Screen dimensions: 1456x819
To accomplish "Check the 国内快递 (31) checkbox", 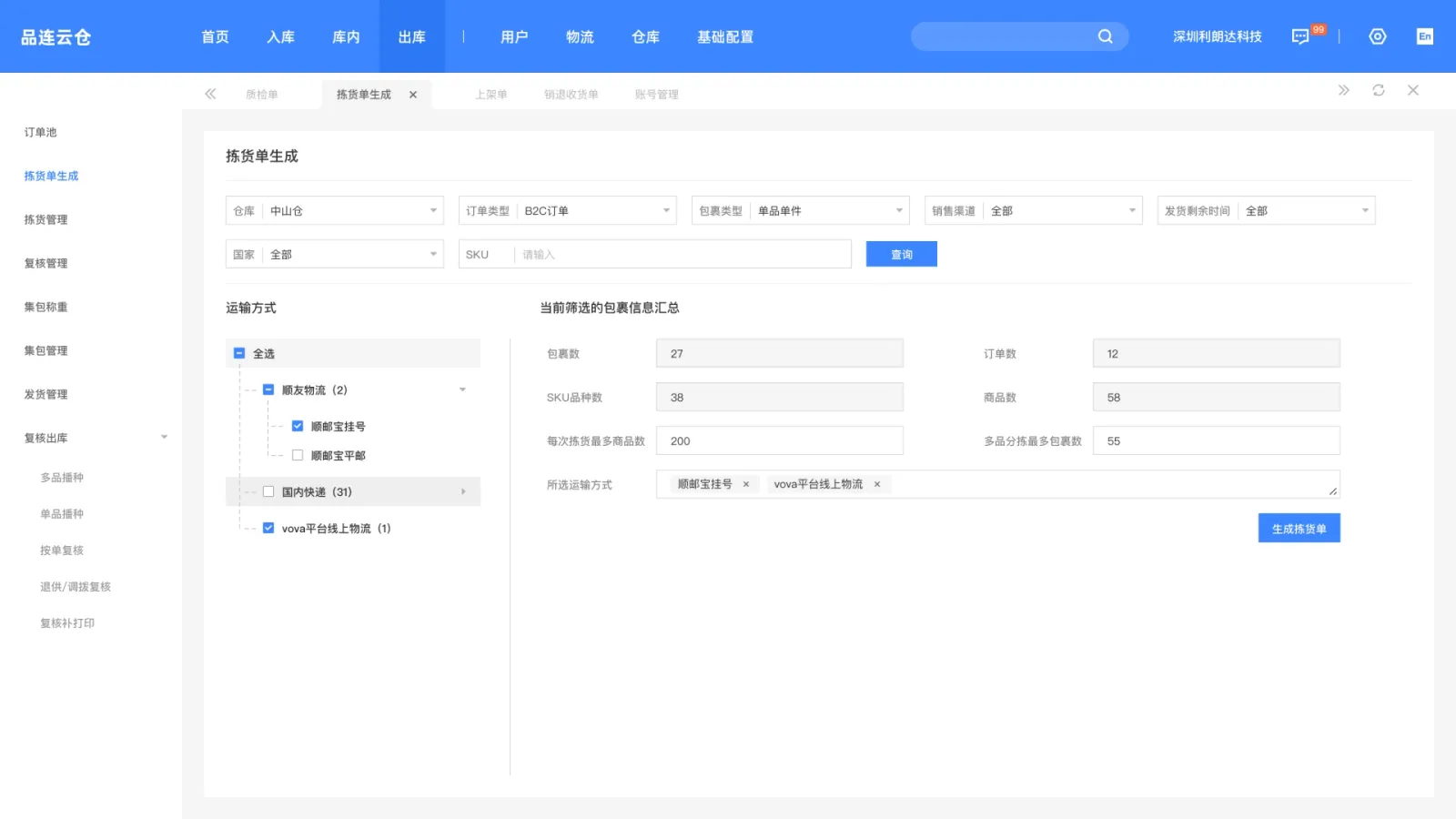I will [x=268, y=491].
